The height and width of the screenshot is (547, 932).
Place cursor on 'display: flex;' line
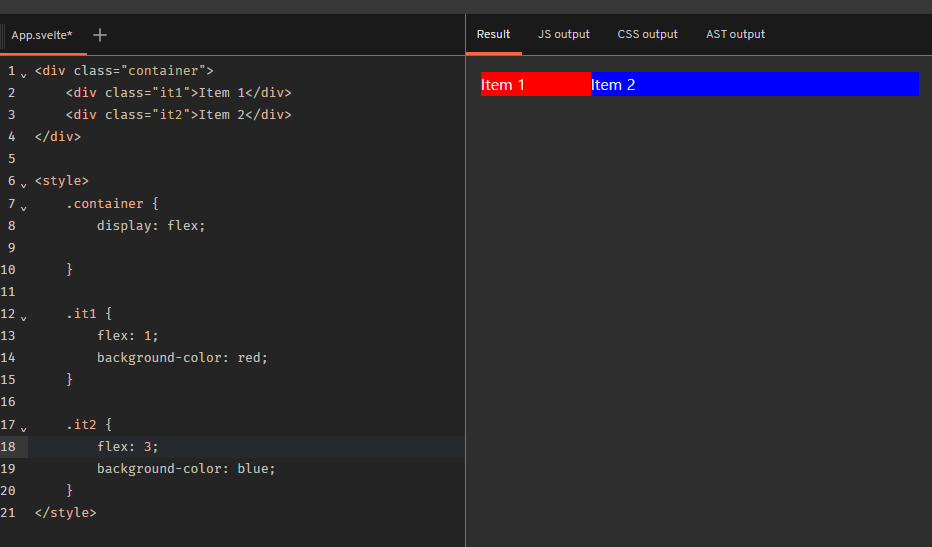click(x=151, y=225)
